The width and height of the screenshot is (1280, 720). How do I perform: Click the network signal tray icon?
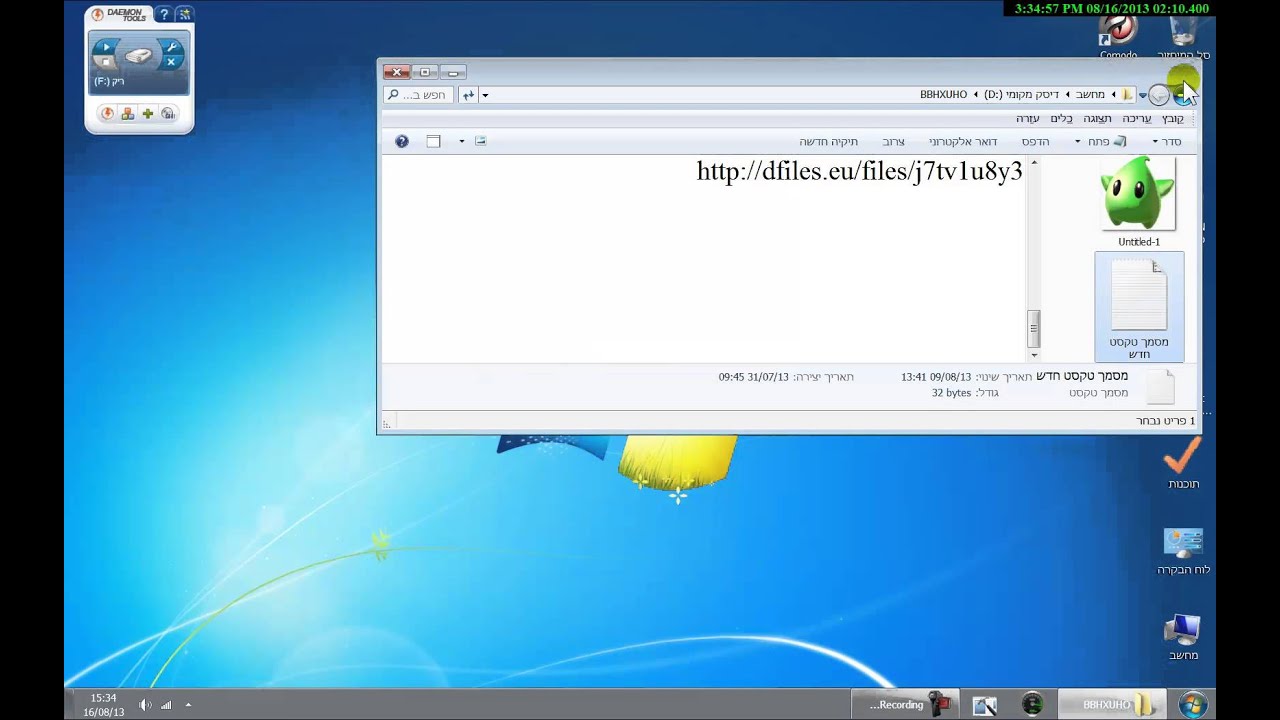tap(166, 705)
